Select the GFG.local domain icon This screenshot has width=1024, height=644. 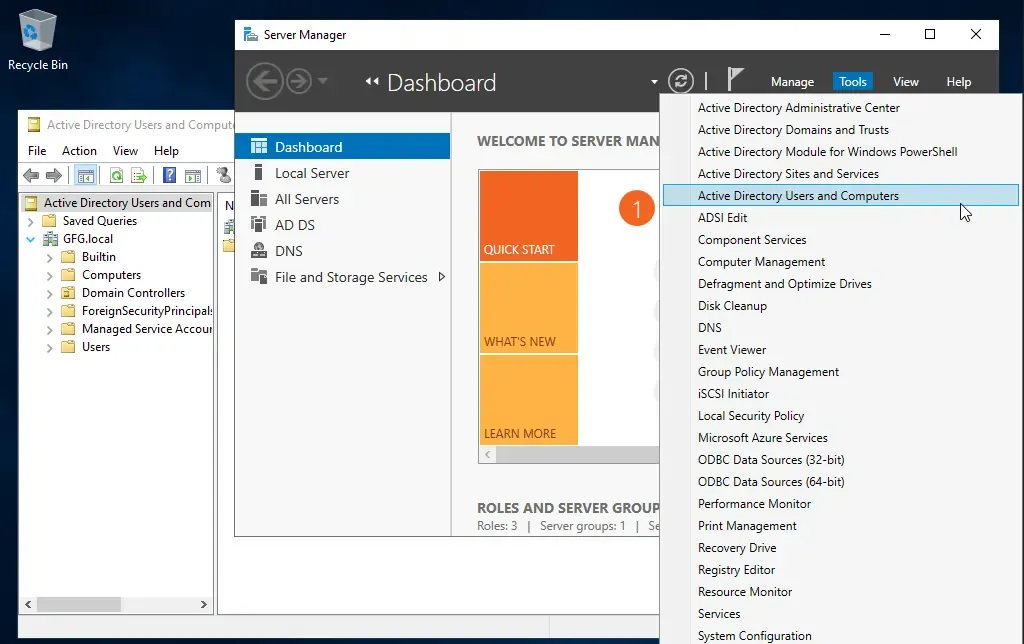pos(50,239)
